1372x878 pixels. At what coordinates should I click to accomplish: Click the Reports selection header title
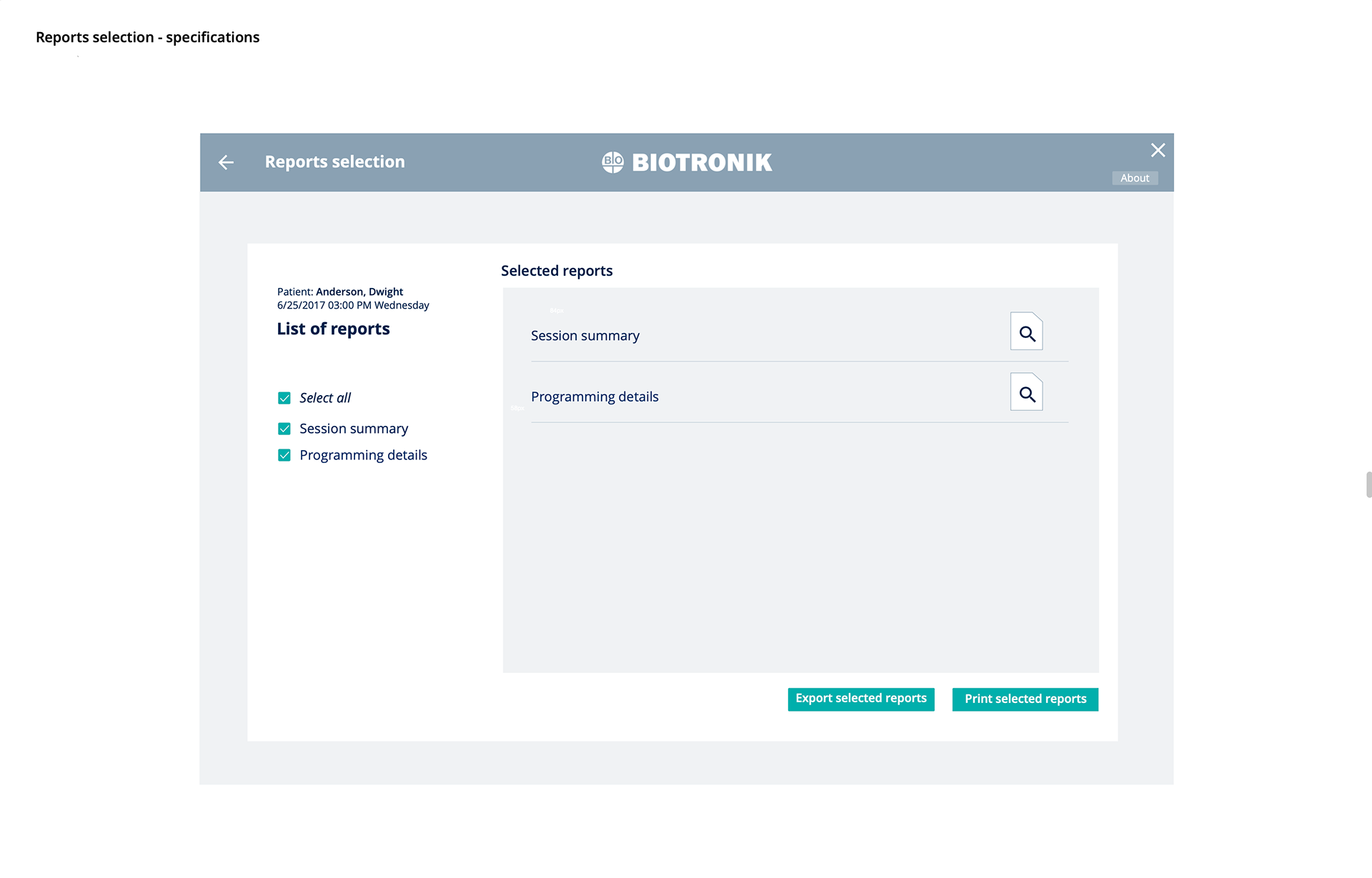pyautogui.click(x=334, y=162)
